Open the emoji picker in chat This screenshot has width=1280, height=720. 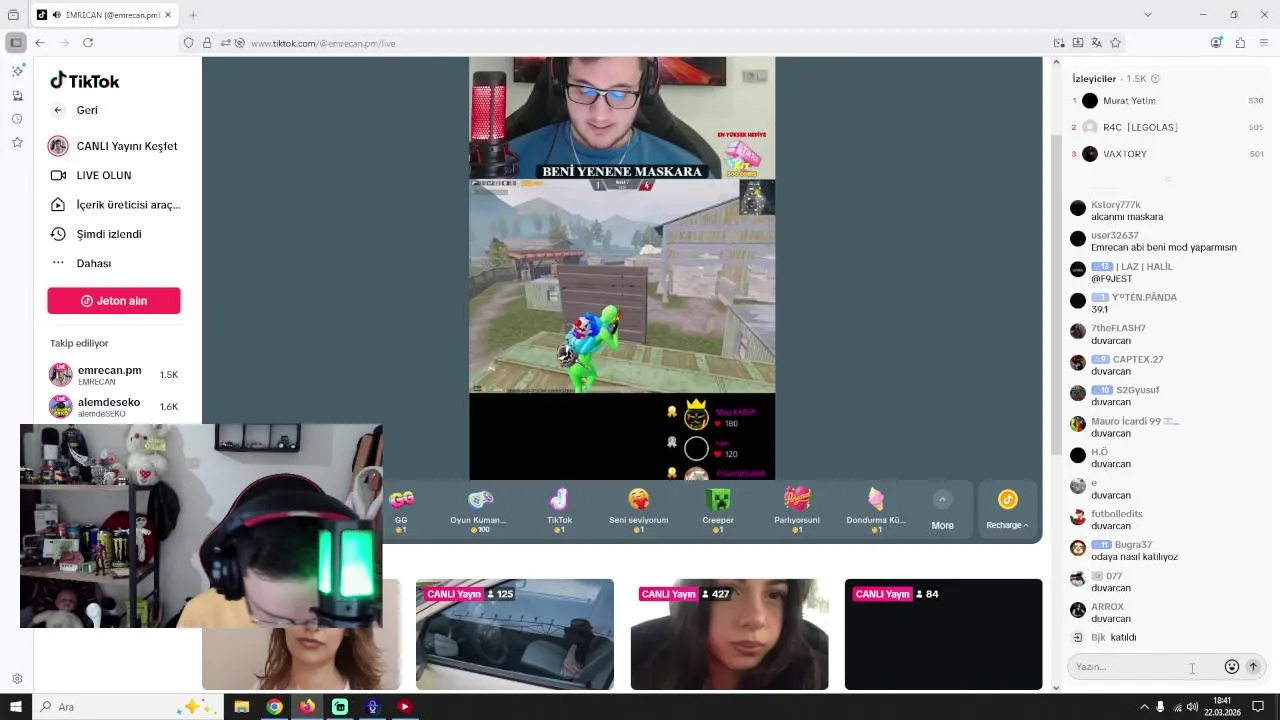coord(1232,667)
